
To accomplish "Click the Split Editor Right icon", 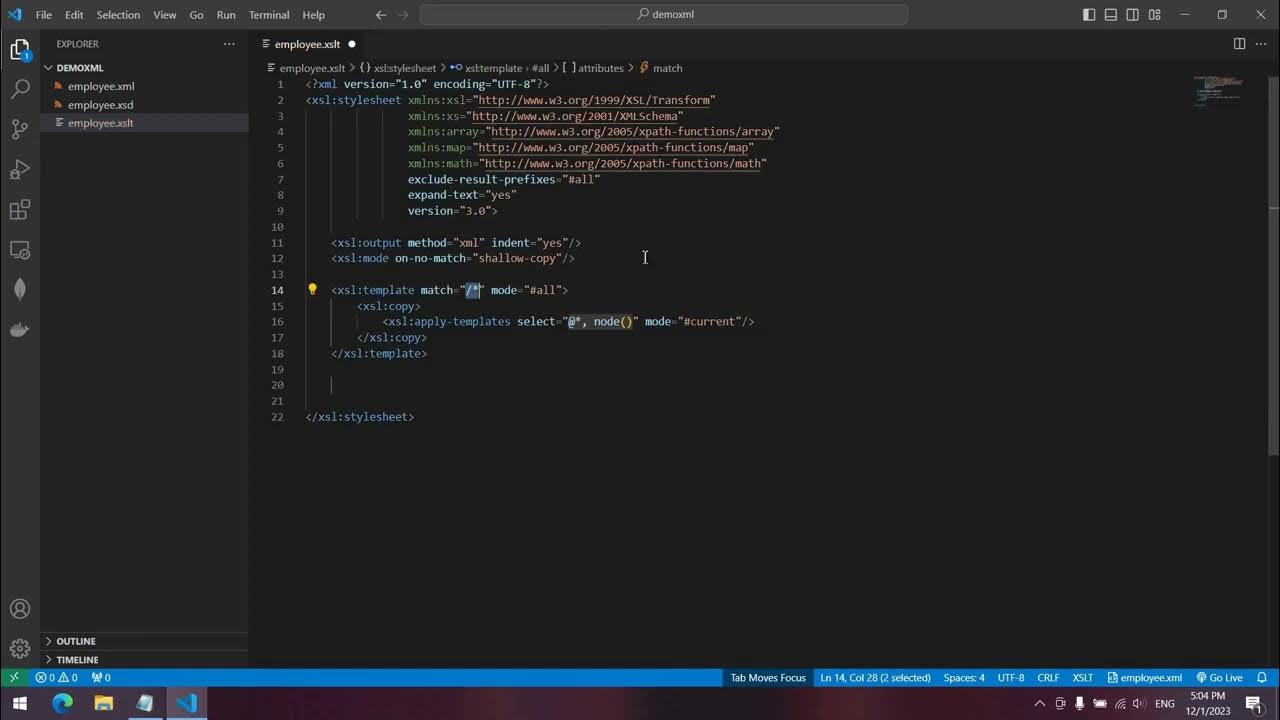I will tap(1239, 44).
